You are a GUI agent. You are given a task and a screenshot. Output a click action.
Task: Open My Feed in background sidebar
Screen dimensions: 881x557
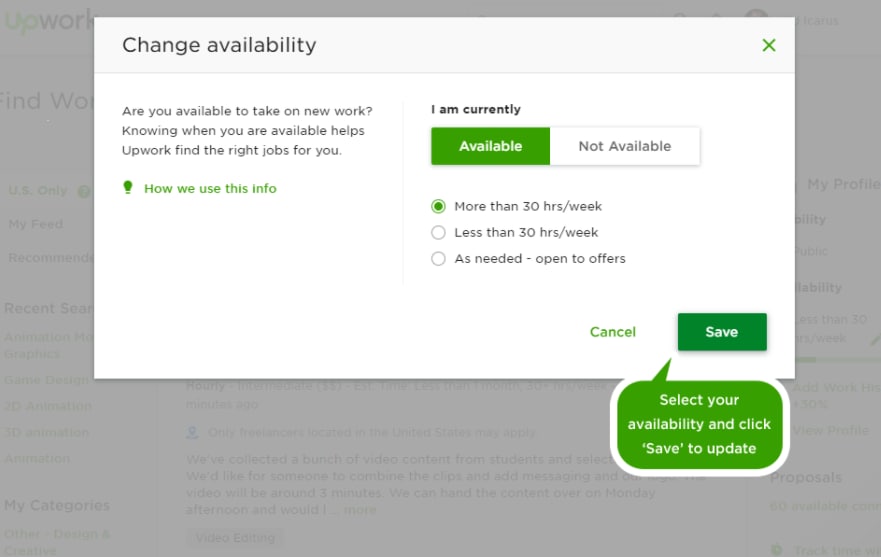[35, 224]
